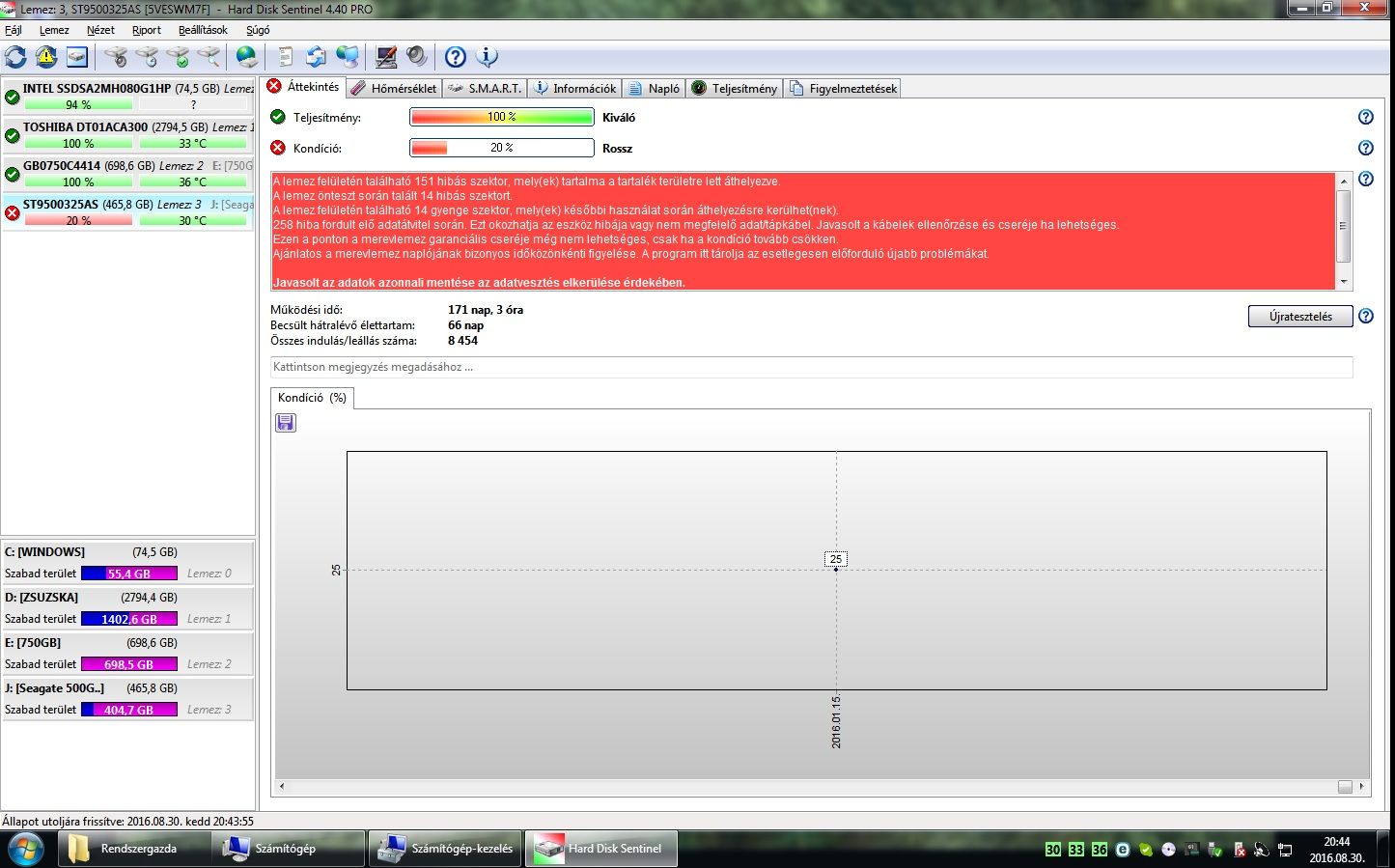Open the Riport menu
1395x868 pixels.
[147, 30]
